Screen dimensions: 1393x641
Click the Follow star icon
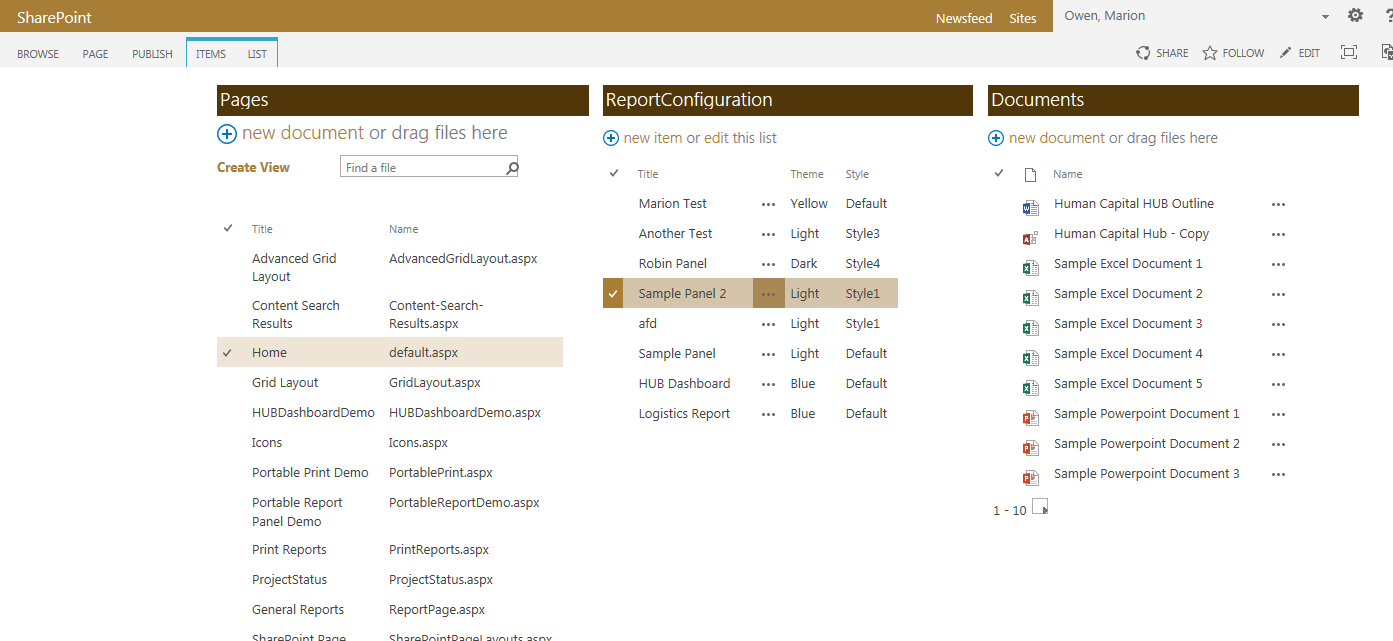1208,52
